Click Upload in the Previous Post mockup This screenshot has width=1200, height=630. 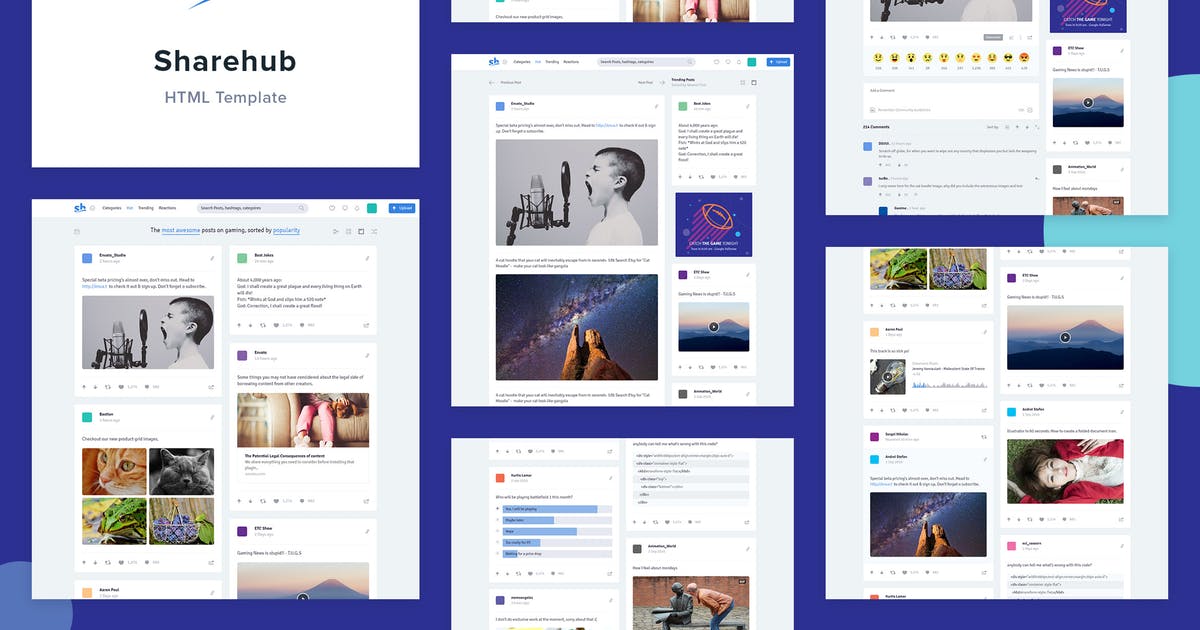777,62
